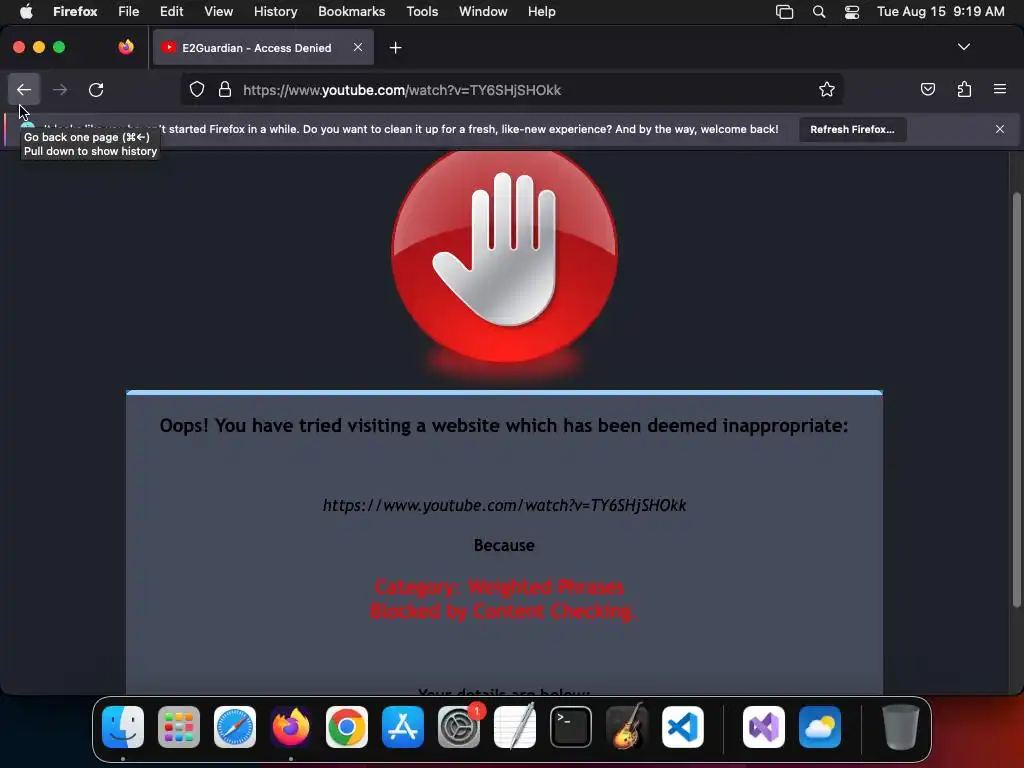The height and width of the screenshot is (768, 1024).
Task: Click the page vertical scrollbar
Action: point(1016,400)
